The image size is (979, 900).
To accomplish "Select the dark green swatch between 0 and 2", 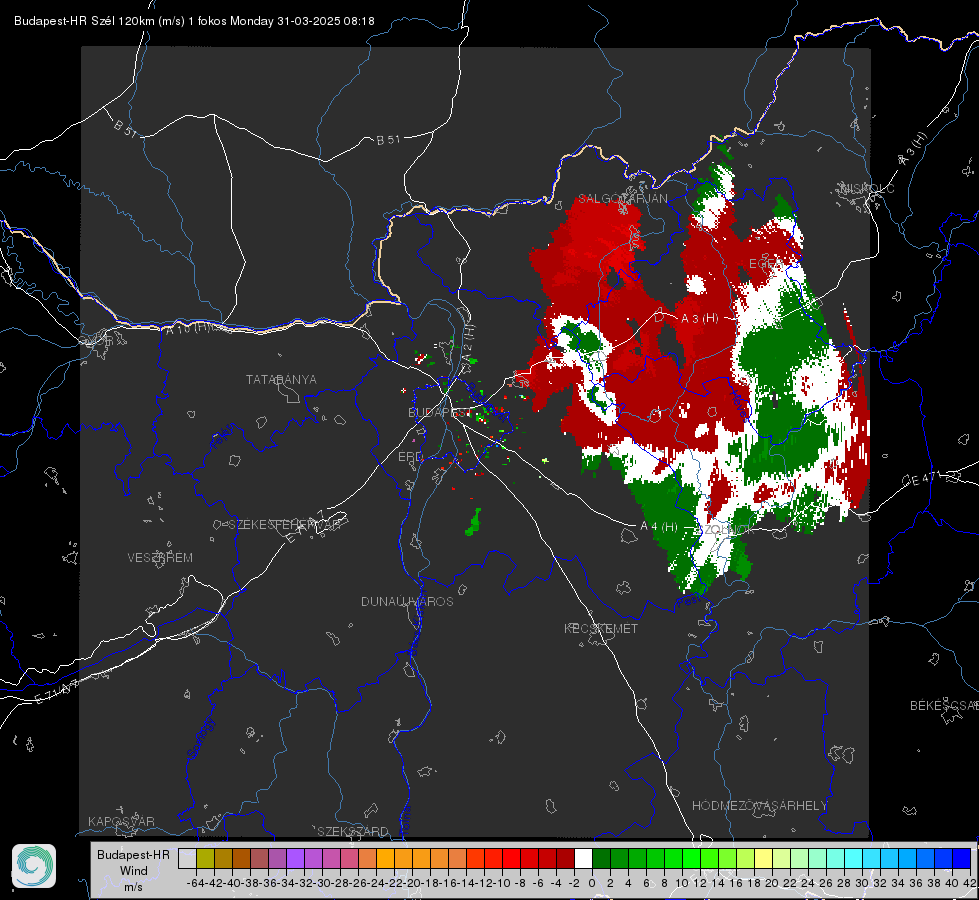I will (x=601, y=858).
